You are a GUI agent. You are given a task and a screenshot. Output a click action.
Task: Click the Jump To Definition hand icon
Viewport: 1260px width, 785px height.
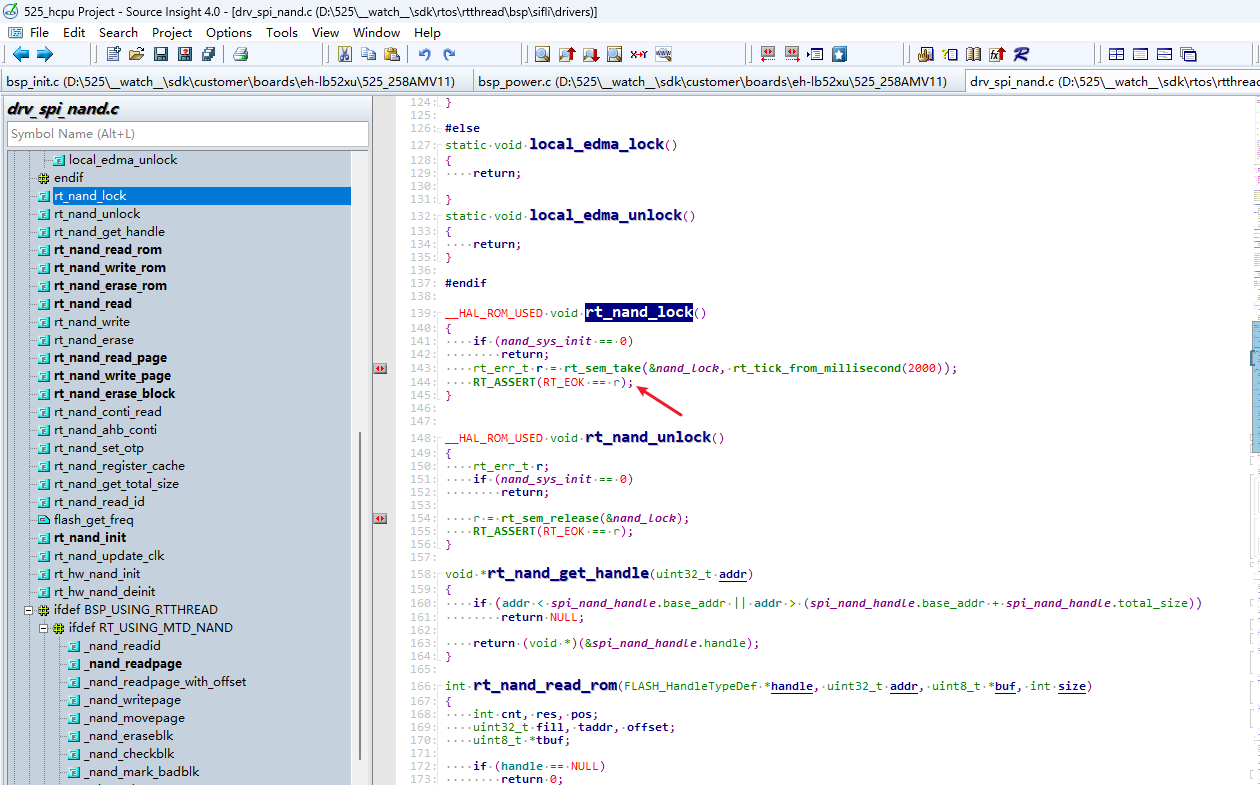pyautogui.click(x=926, y=54)
